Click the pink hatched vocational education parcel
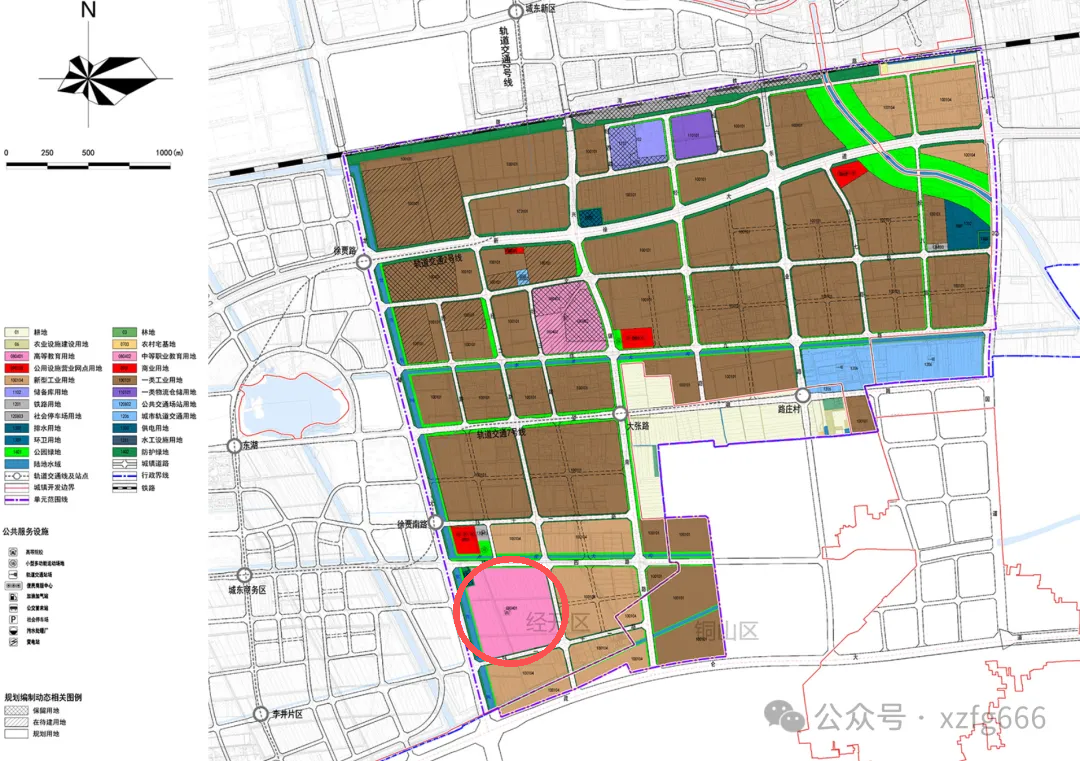This screenshot has height=761, width=1080. [x=568, y=318]
